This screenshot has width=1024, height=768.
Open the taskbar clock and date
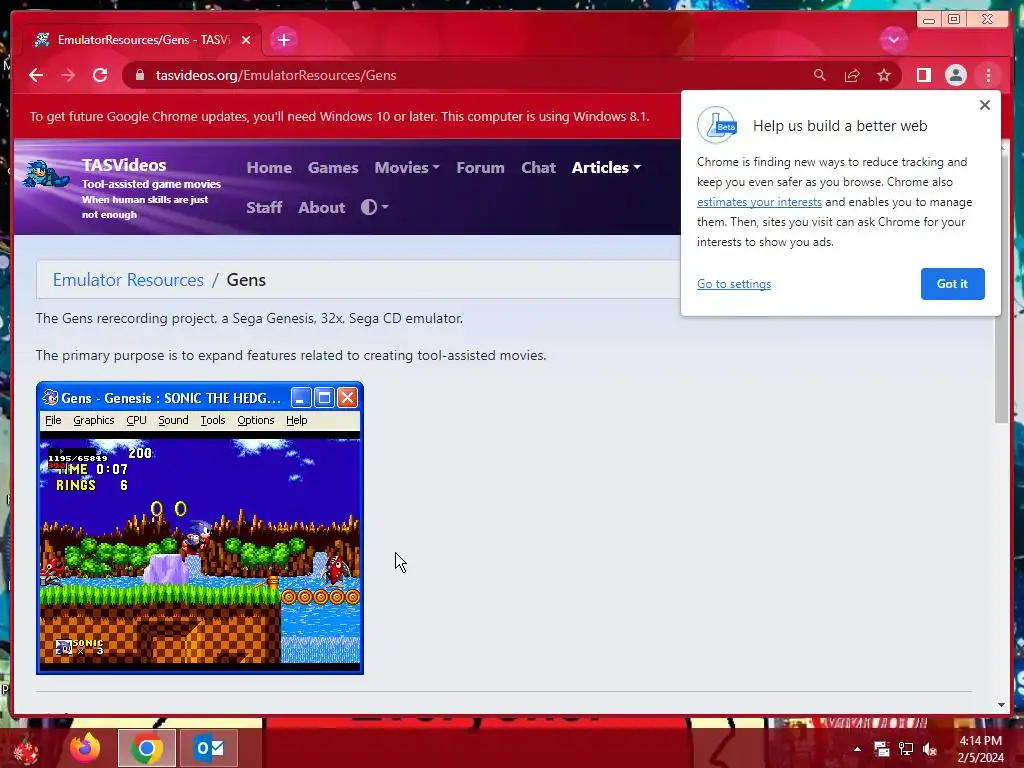(980, 749)
